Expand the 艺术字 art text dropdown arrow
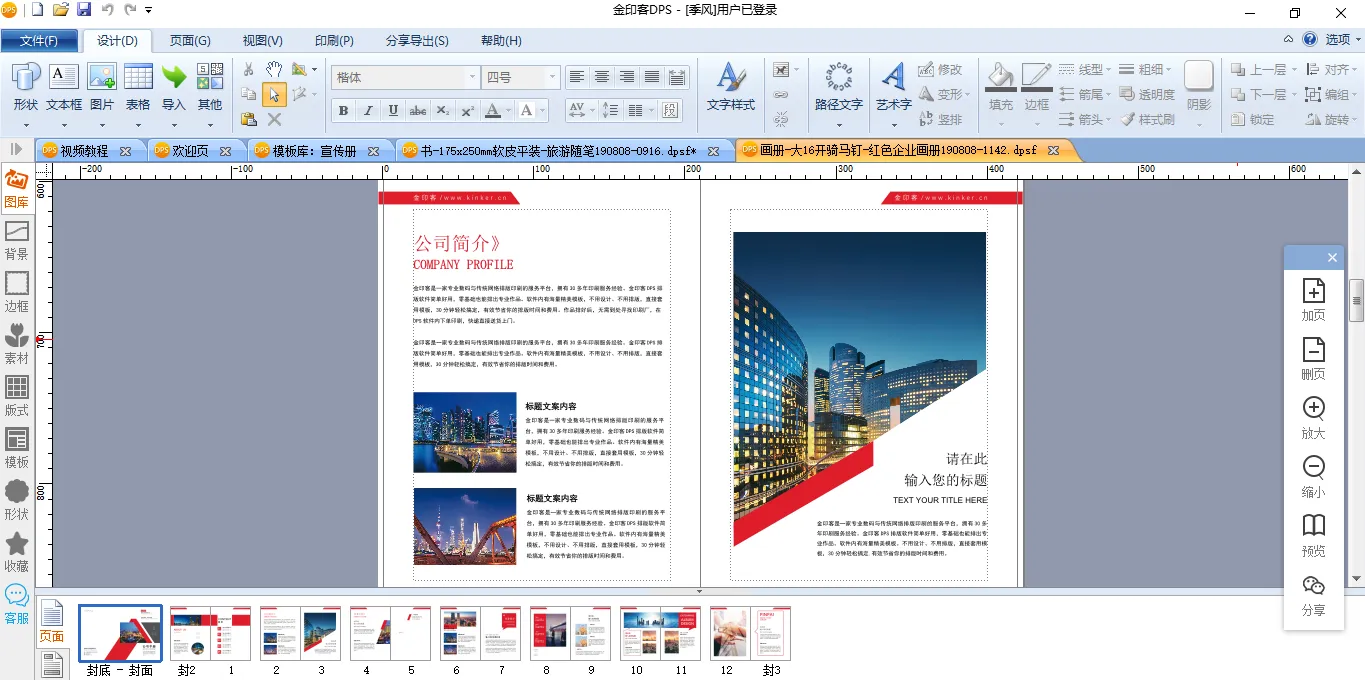This screenshot has height=680, width=1365. [x=894, y=125]
